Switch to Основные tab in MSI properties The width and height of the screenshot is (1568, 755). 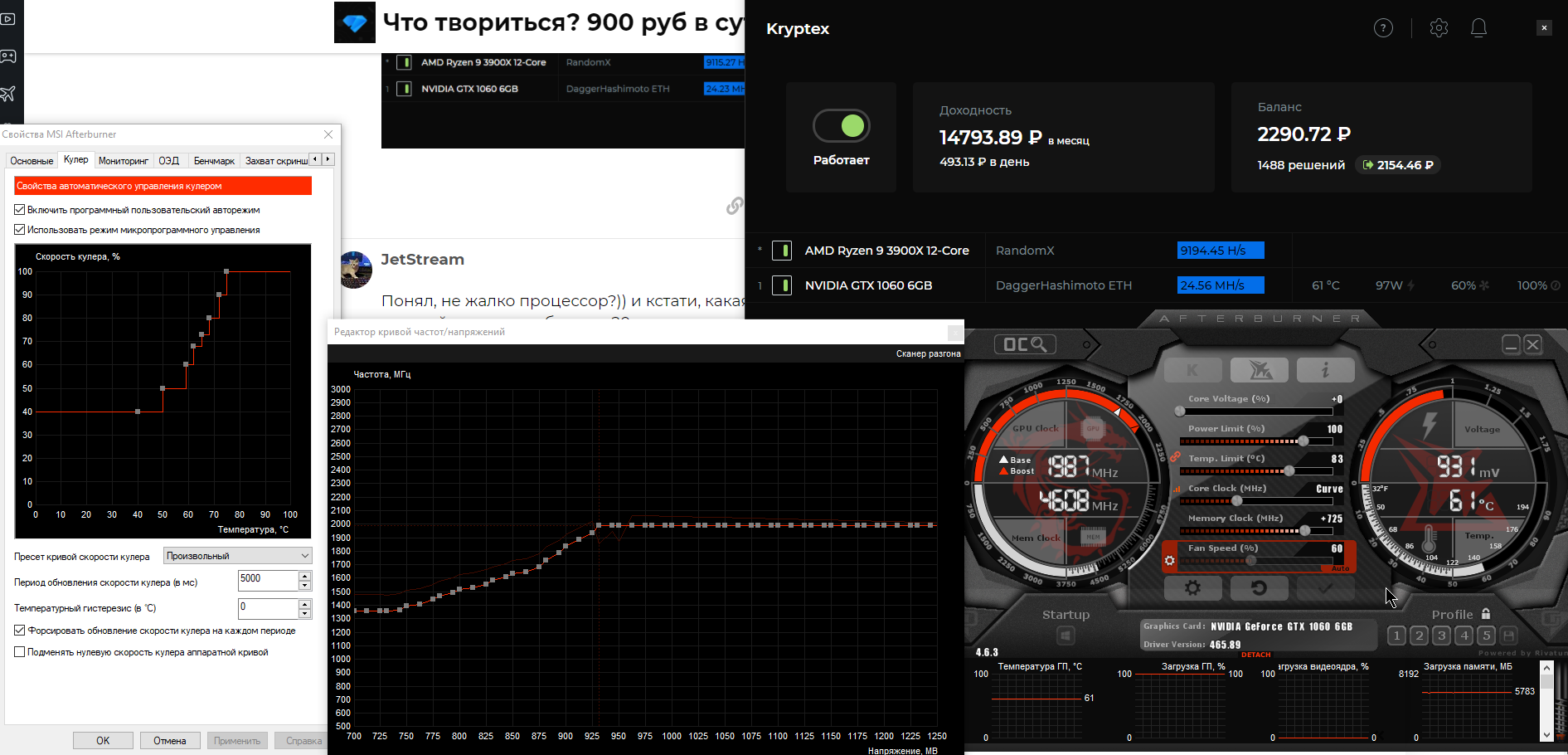pyautogui.click(x=32, y=161)
